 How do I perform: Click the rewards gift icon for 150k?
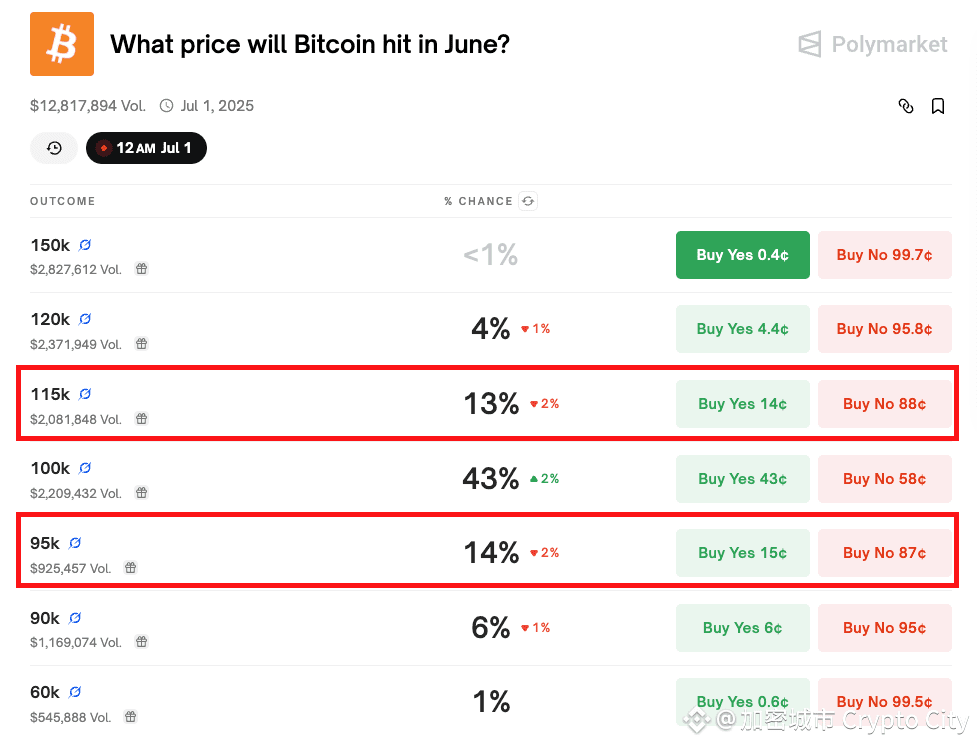pyautogui.click(x=142, y=269)
